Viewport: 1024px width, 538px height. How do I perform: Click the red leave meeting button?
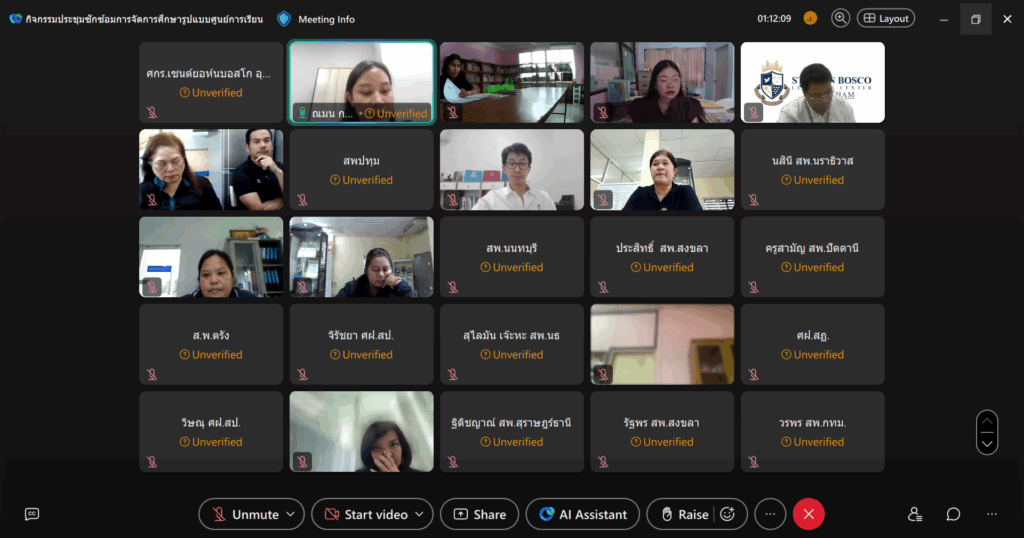point(808,514)
